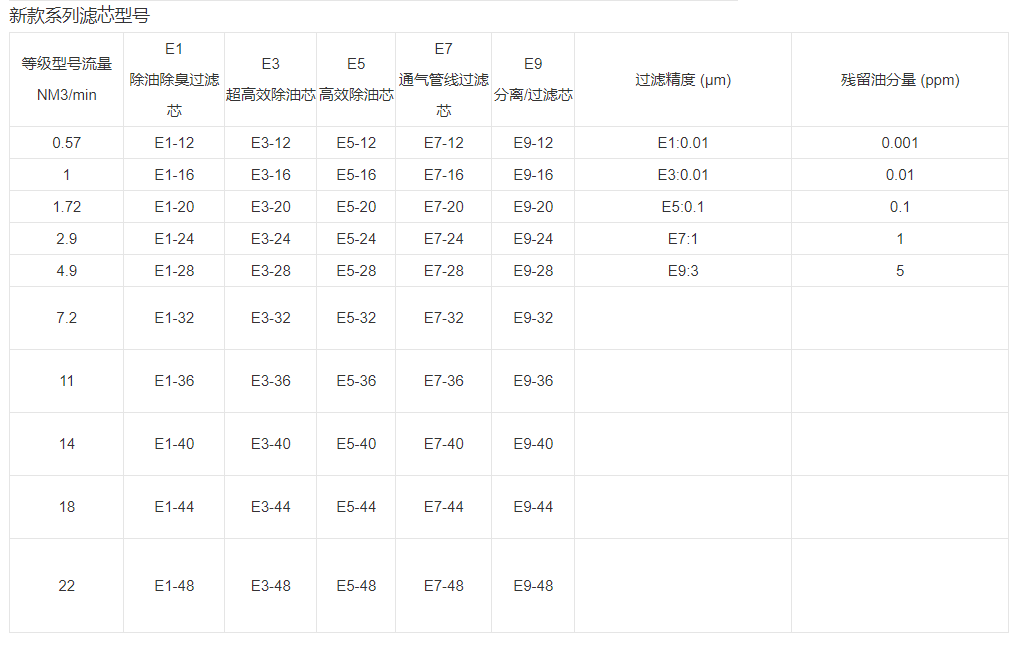Click the residual oil value 5
The height and width of the screenshot is (645, 1023).
(x=899, y=270)
